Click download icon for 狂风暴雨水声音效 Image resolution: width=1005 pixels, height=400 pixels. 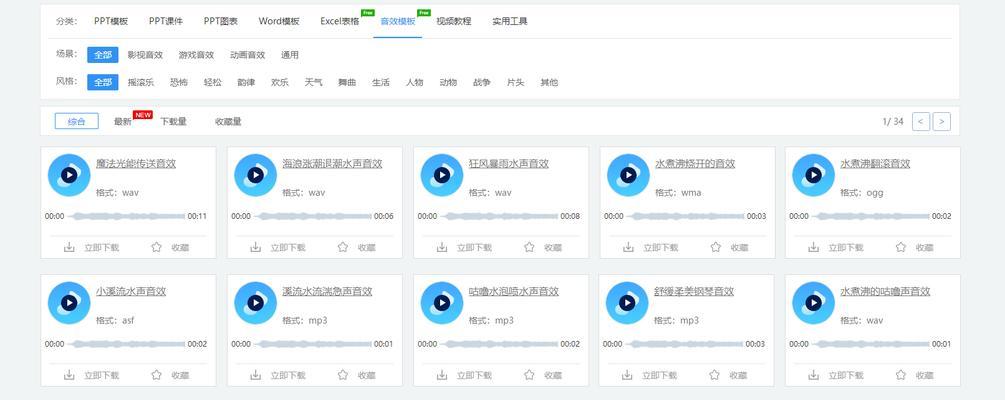pyautogui.click(x=442, y=247)
